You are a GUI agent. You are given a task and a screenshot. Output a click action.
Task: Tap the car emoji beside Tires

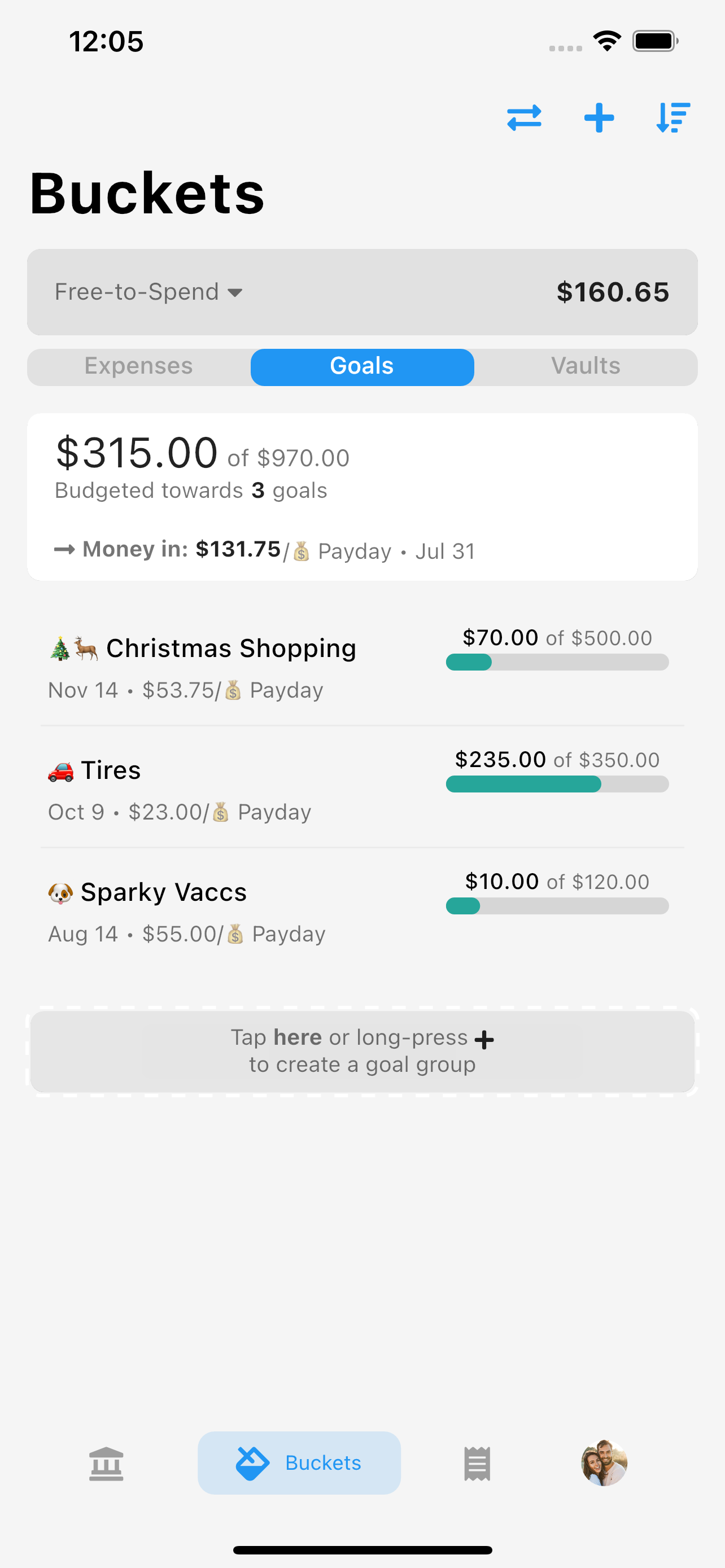pos(61,771)
